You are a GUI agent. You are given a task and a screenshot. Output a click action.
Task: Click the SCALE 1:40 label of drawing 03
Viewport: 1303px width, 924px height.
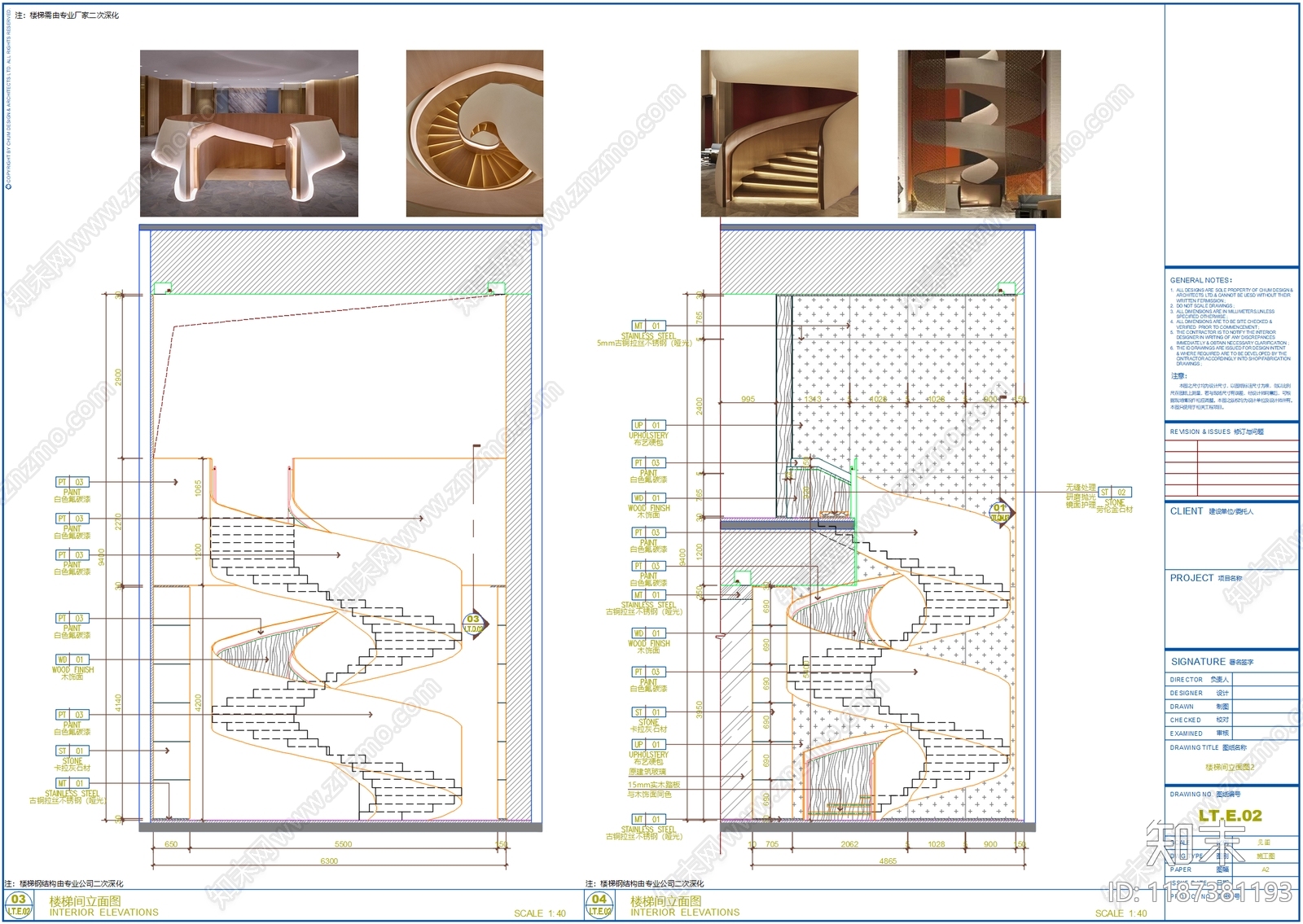tap(540, 913)
